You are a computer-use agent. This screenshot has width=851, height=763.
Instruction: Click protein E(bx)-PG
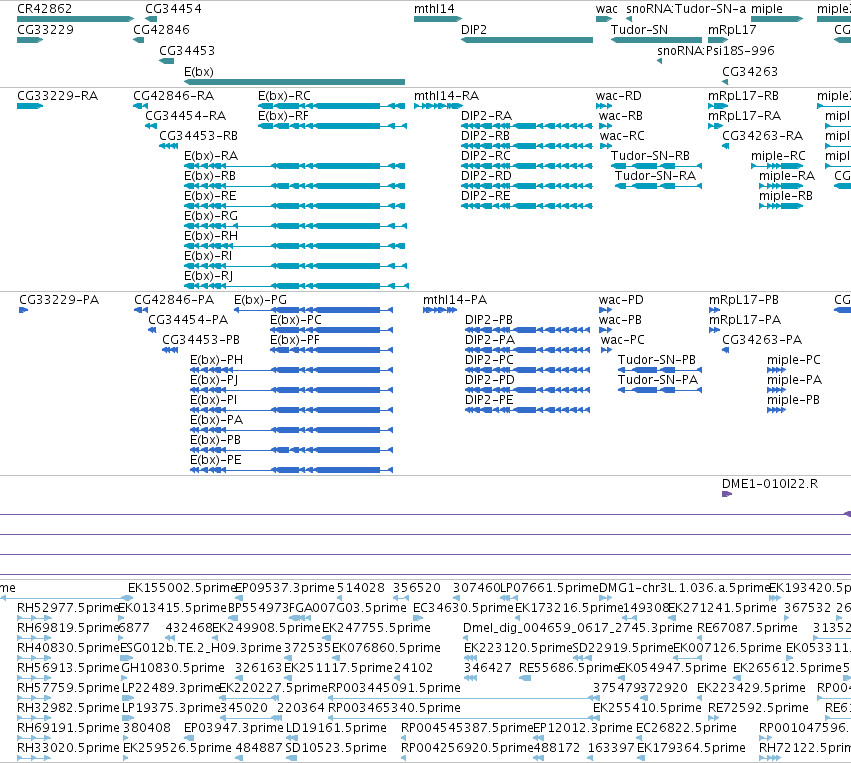pos(313,310)
